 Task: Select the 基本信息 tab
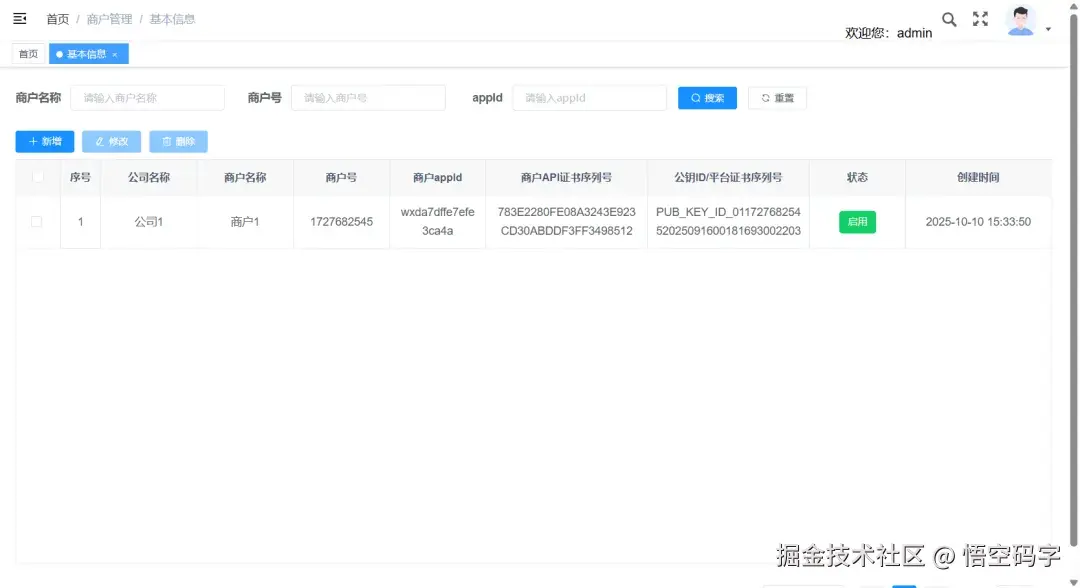click(x=86, y=54)
